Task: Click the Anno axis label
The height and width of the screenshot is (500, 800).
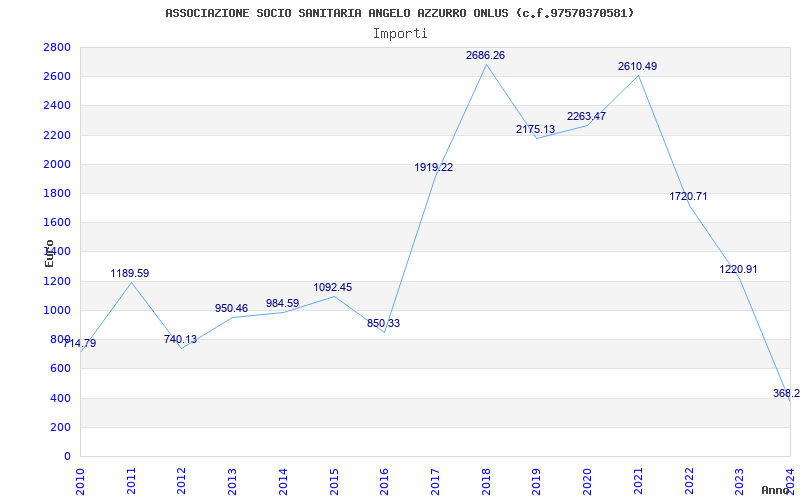Action: point(776,490)
